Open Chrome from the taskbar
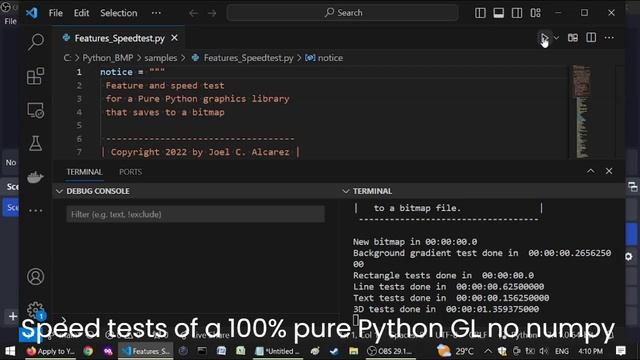This screenshot has height=360, width=640. pos(88,351)
